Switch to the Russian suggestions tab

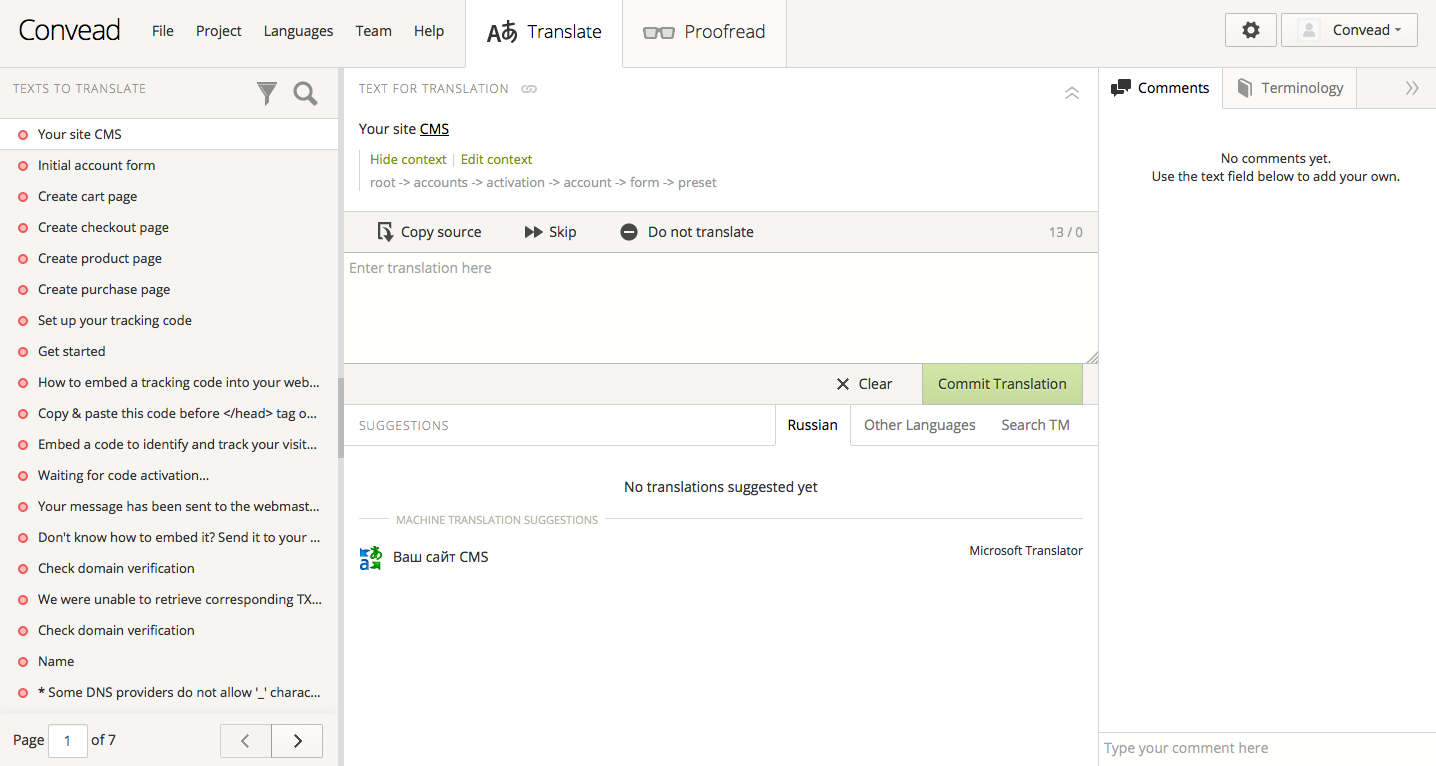(x=812, y=425)
